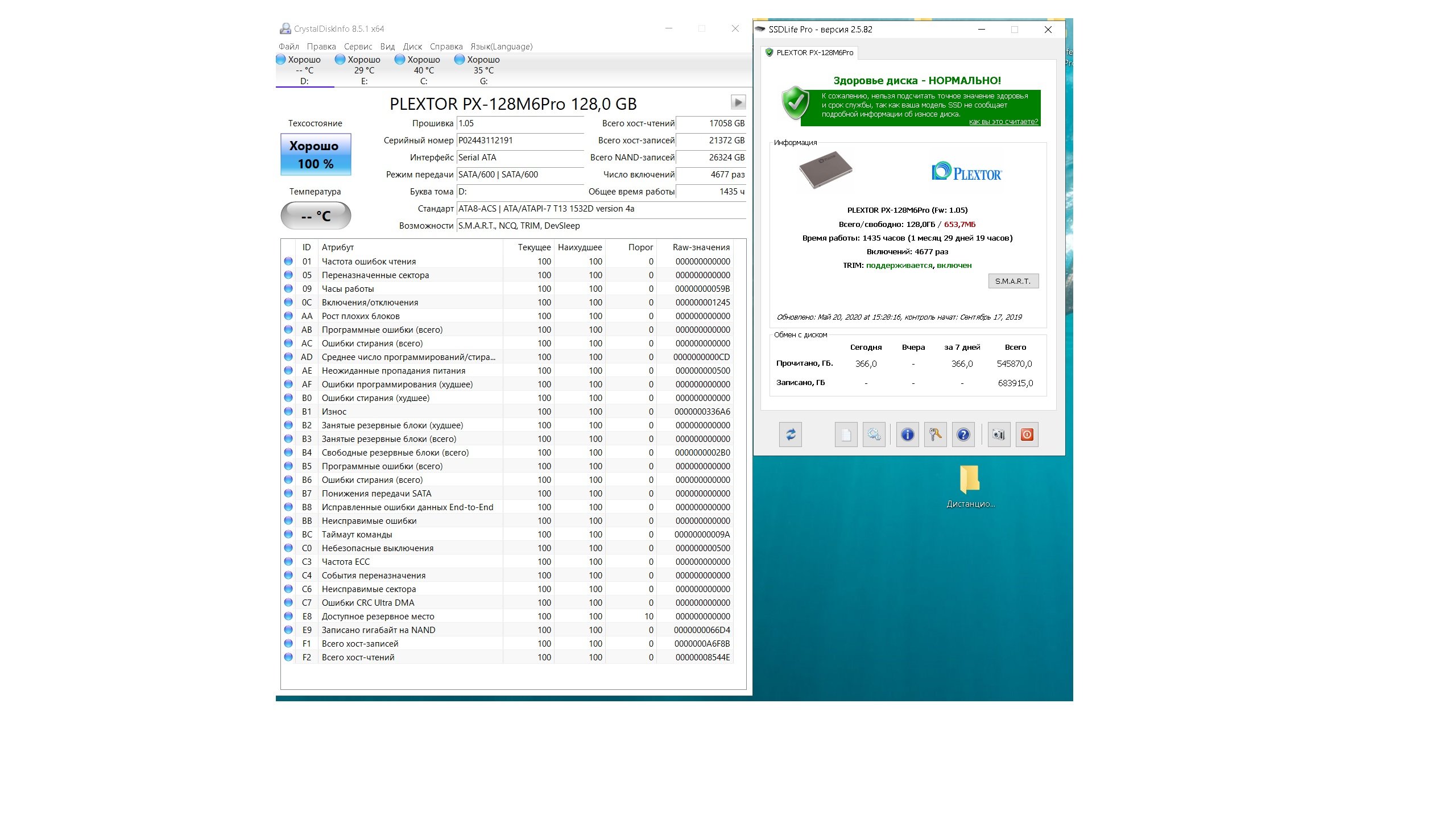Open the Вид menu
Screen dimensions: 1456x819
[387, 47]
